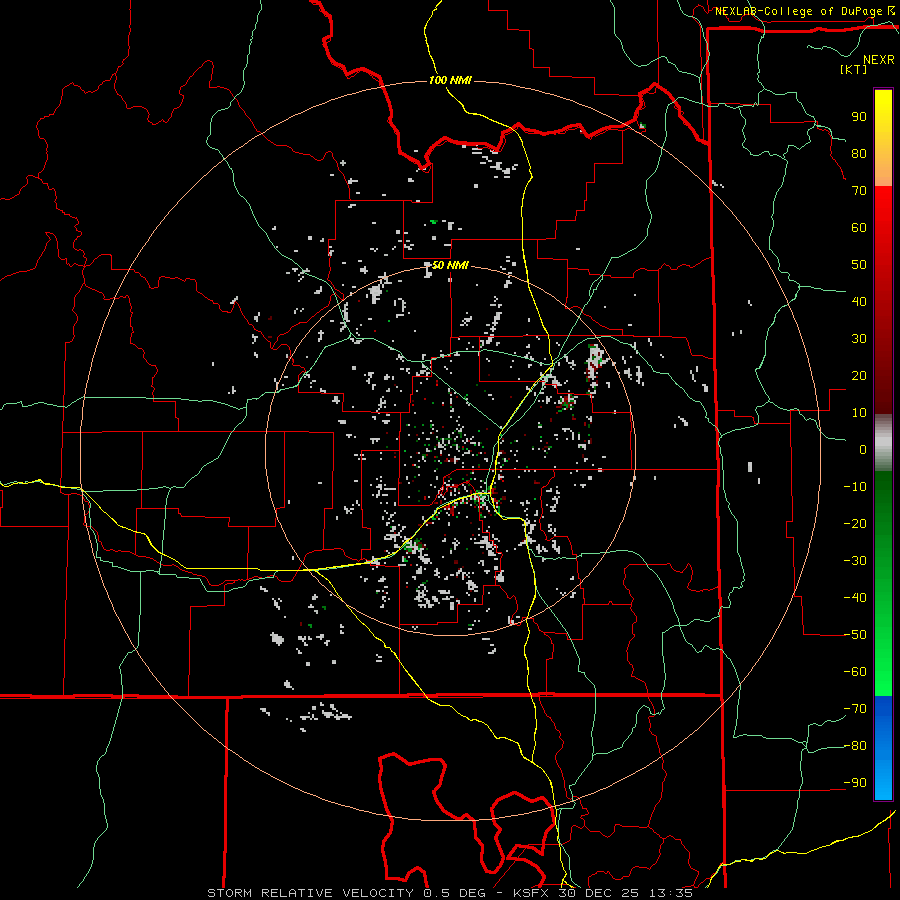The image size is (900, 900).
Task: Select the -20 tick label on the scale
Action: click(855, 523)
